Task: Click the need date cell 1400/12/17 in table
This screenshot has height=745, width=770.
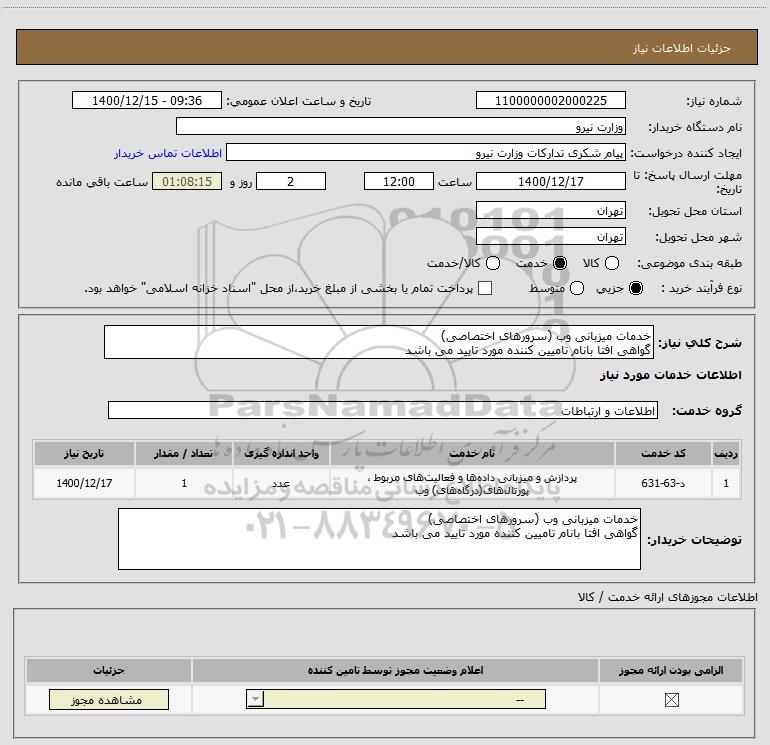Action: click(84, 483)
